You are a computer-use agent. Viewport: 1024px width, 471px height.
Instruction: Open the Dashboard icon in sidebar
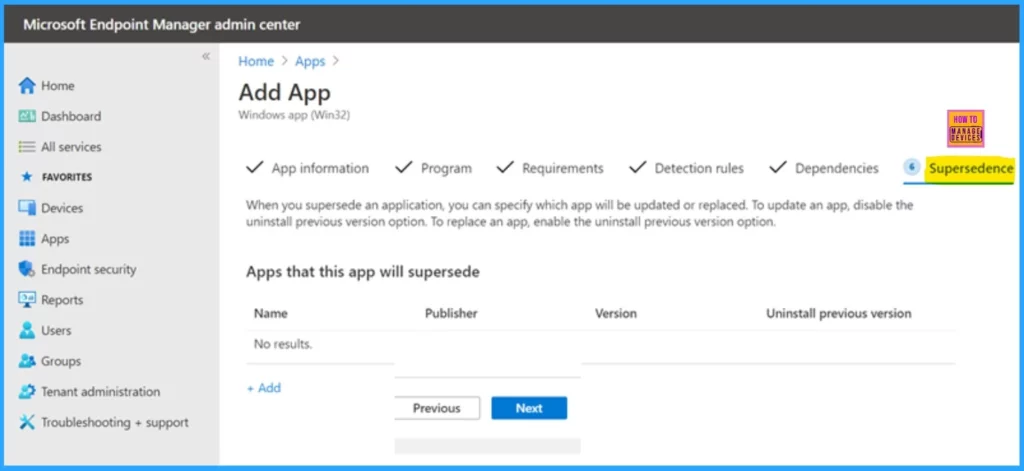(x=27, y=116)
